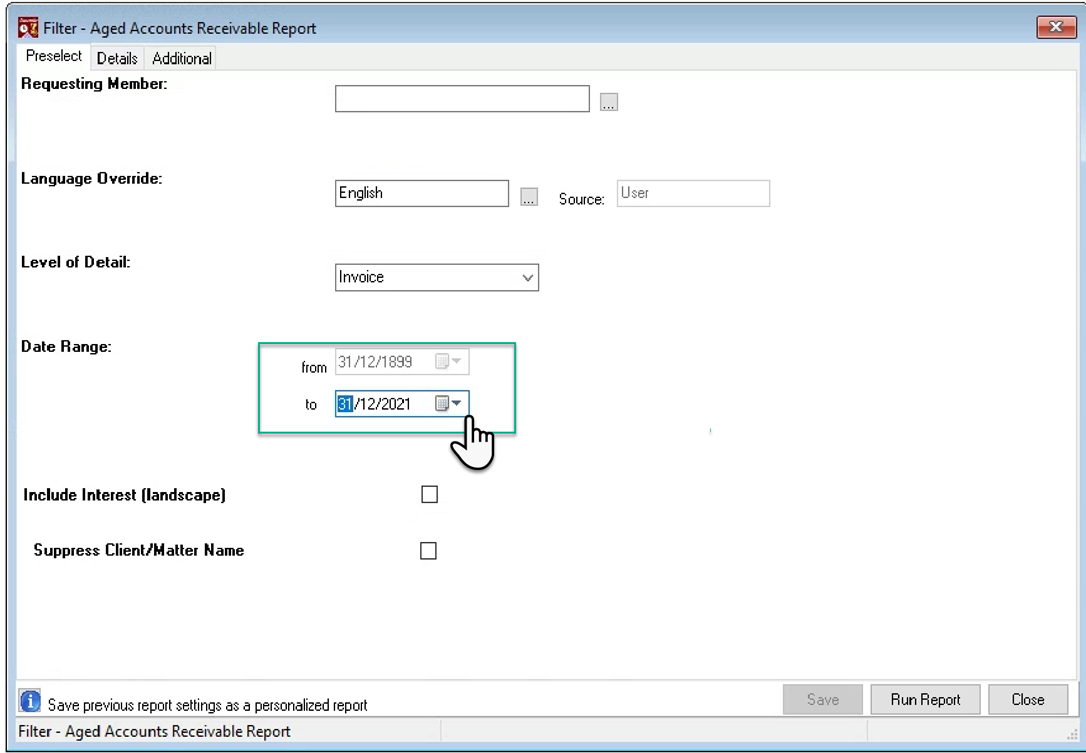Click the Language Override field showing English

[422, 193]
